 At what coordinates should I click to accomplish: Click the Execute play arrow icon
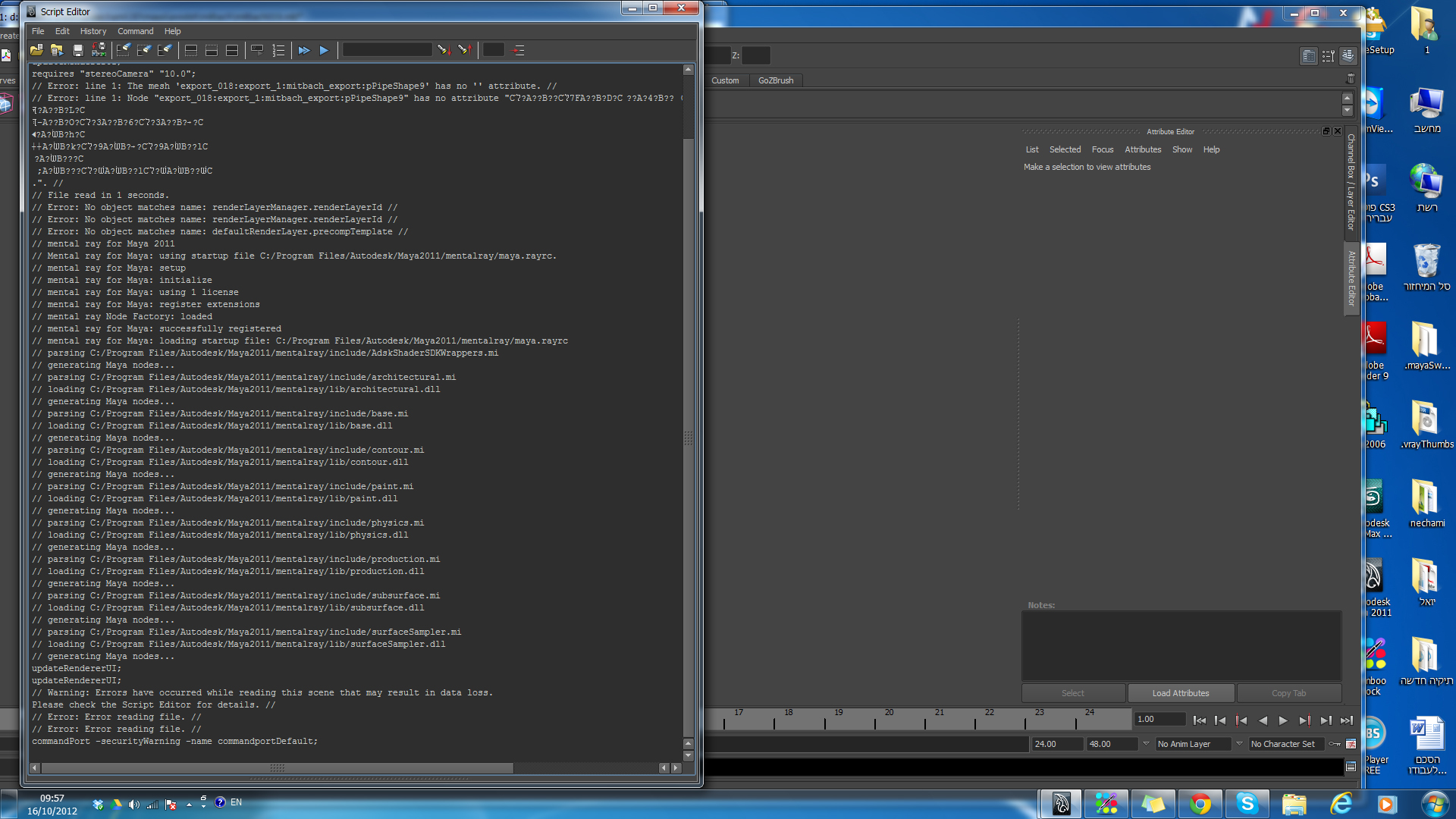tap(324, 50)
